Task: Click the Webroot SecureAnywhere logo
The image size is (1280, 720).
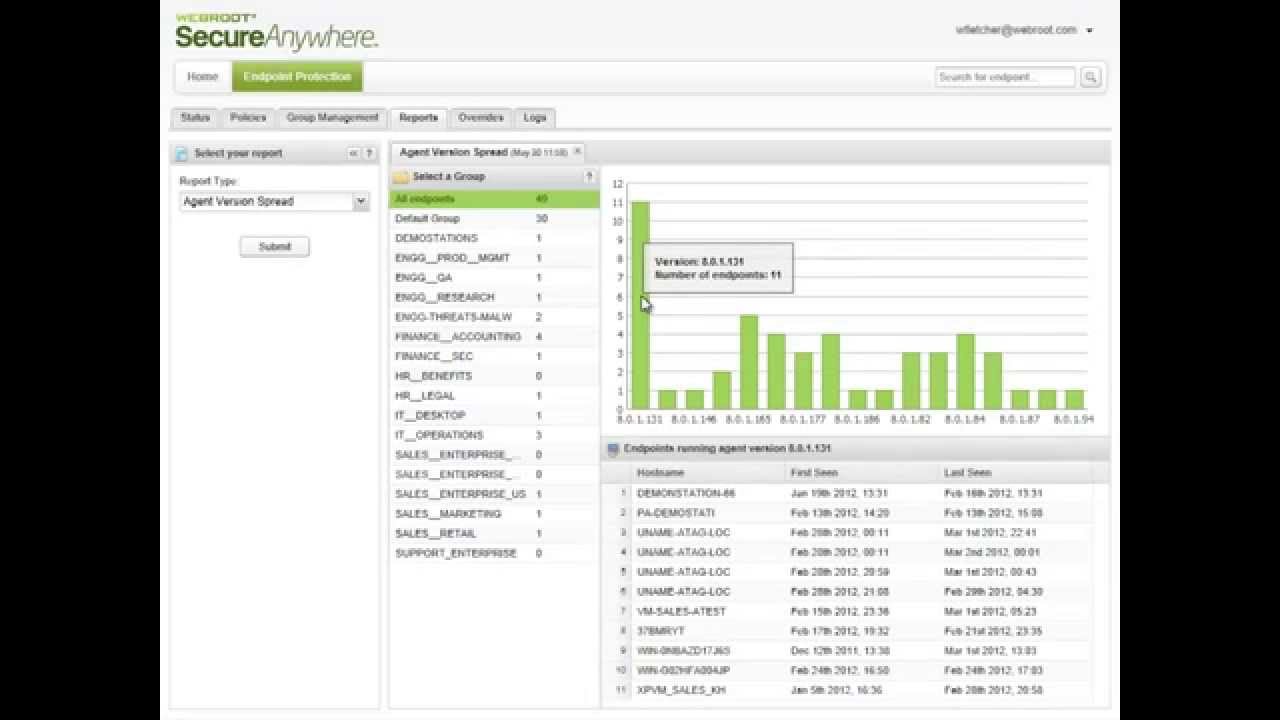Action: 277,32
